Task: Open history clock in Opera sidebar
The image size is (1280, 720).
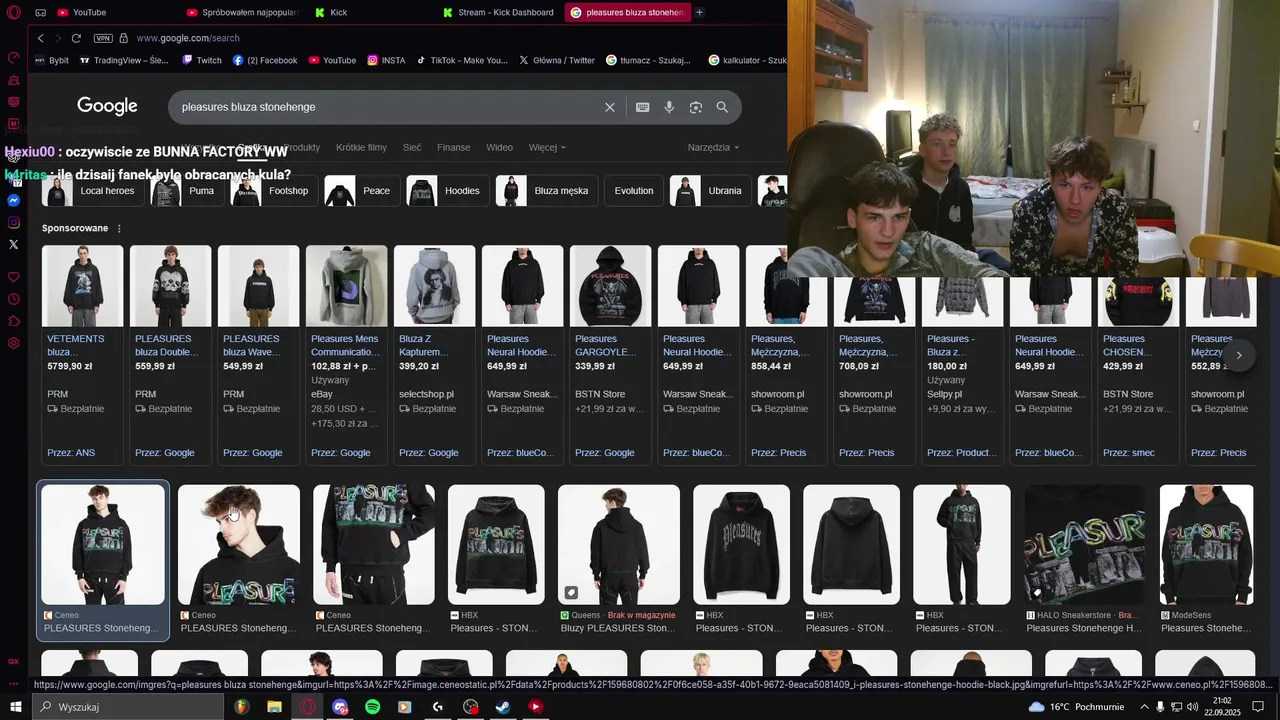Action: pos(14,299)
